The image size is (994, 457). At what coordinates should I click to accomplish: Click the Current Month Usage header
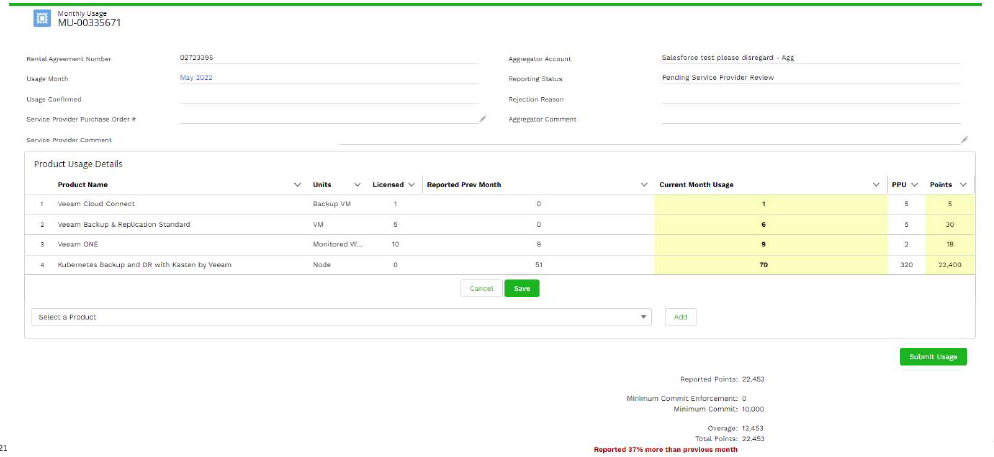pos(696,185)
